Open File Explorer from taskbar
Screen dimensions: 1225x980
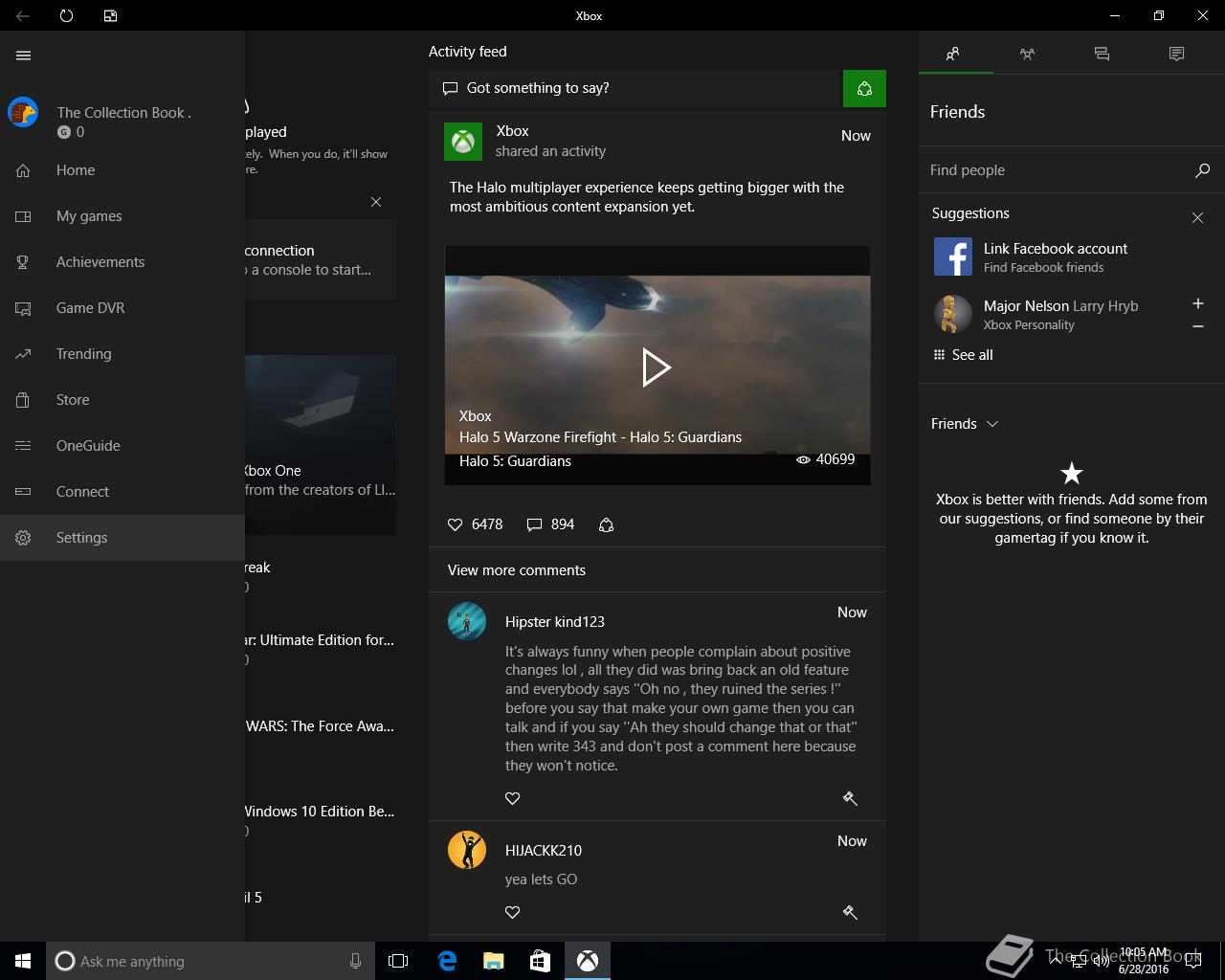click(493, 961)
